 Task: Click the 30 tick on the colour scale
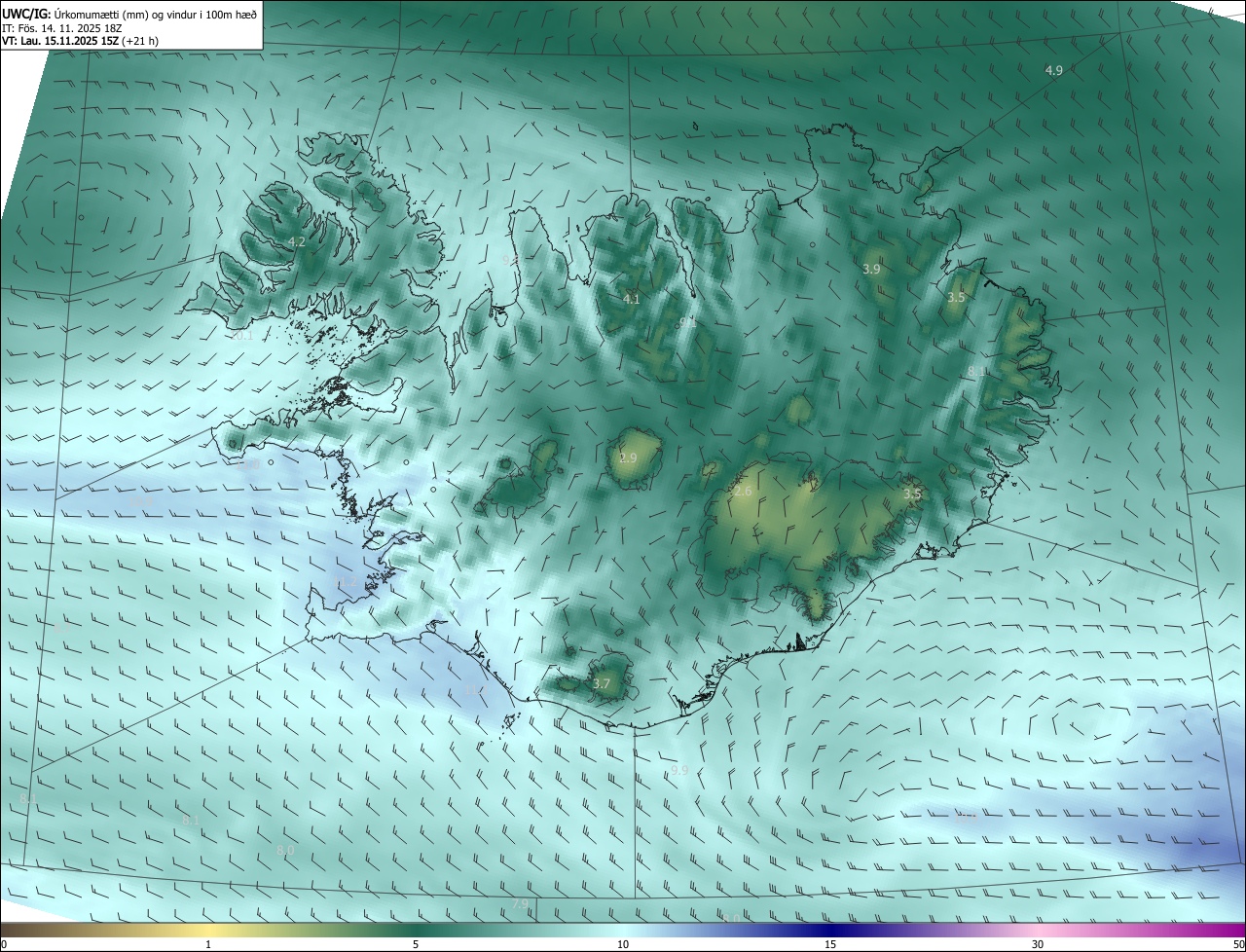point(1038,944)
